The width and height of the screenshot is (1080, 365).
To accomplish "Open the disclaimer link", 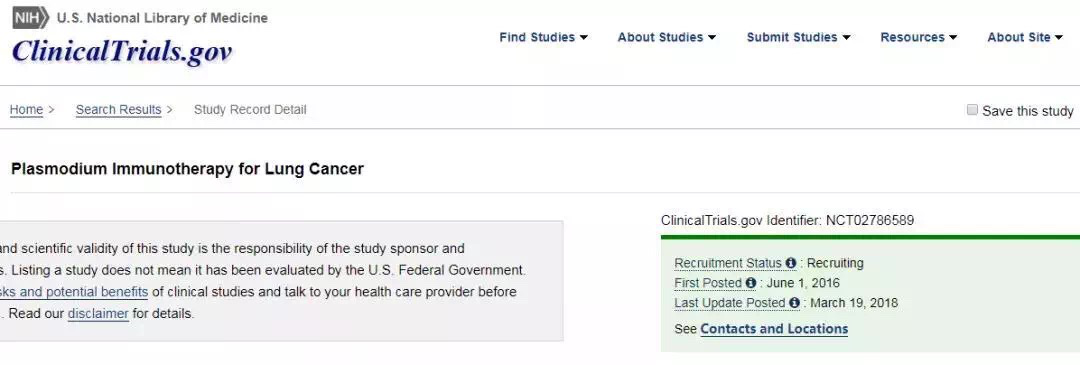I will 98,314.
